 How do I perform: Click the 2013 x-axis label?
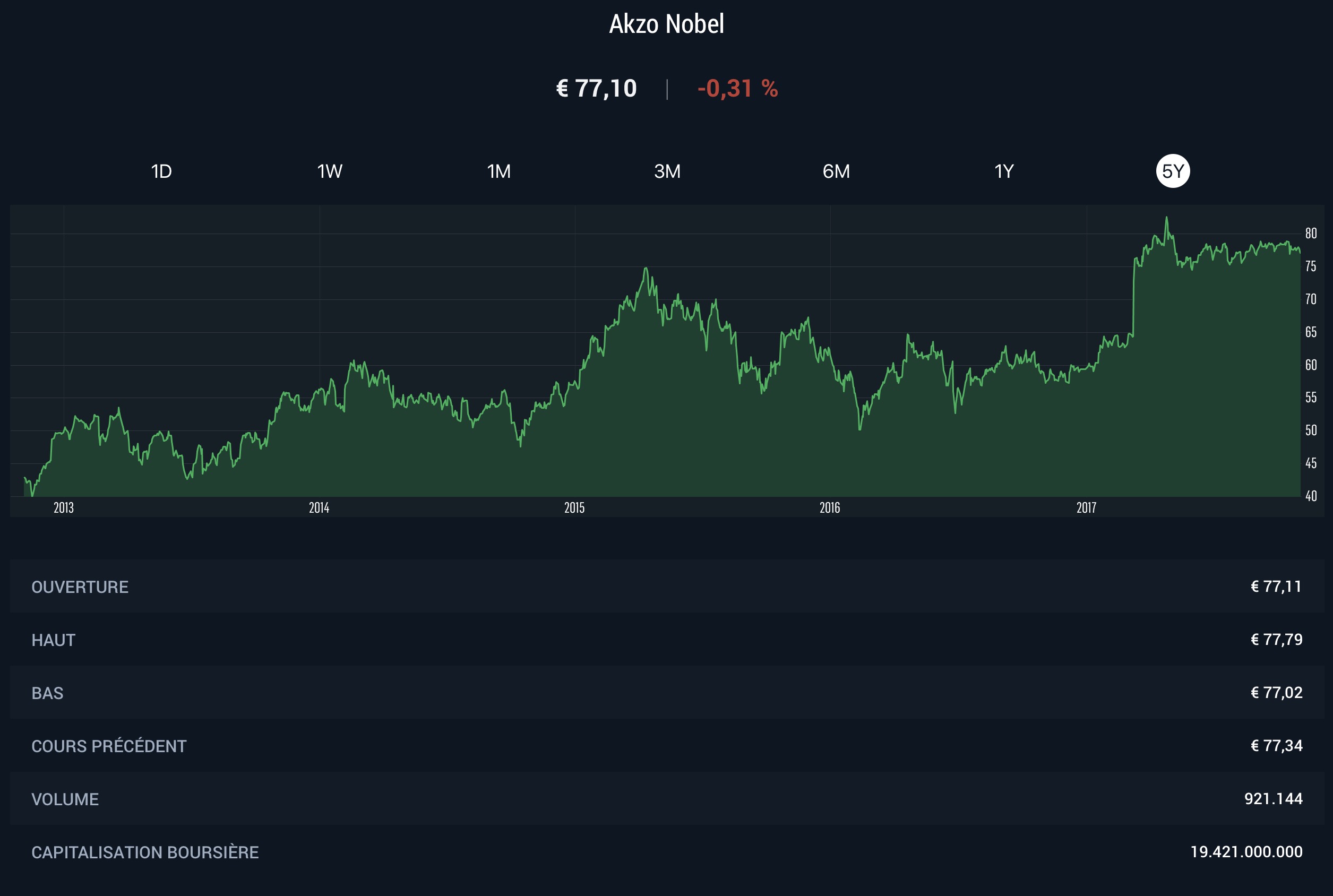pos(63,507)
